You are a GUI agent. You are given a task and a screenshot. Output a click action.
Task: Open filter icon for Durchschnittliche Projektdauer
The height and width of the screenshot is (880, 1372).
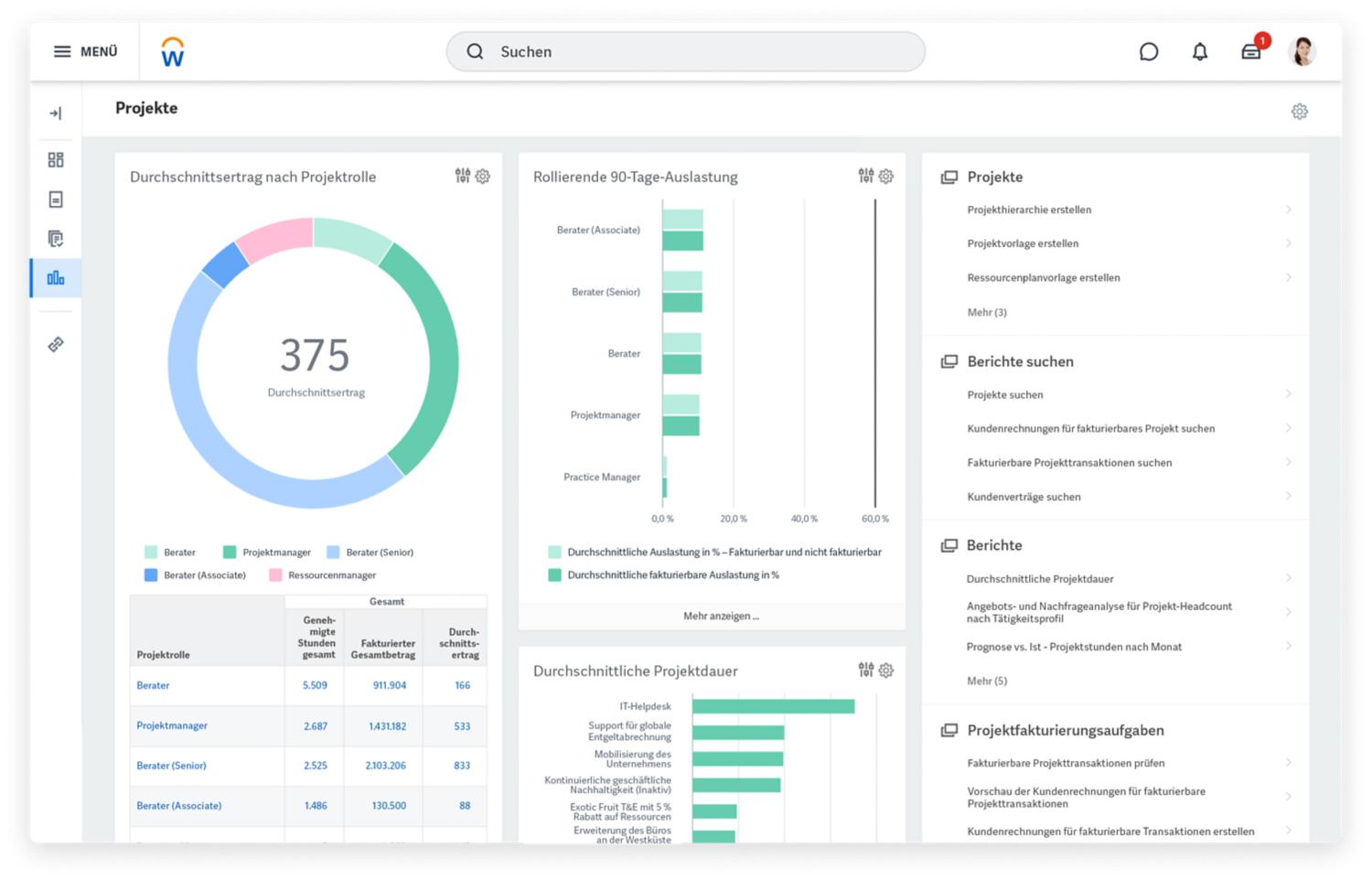click(866, 670)
